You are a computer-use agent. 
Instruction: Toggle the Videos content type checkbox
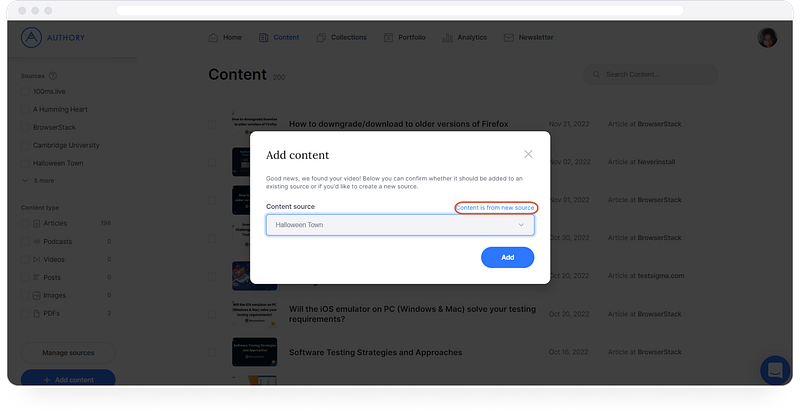point(24,259)
